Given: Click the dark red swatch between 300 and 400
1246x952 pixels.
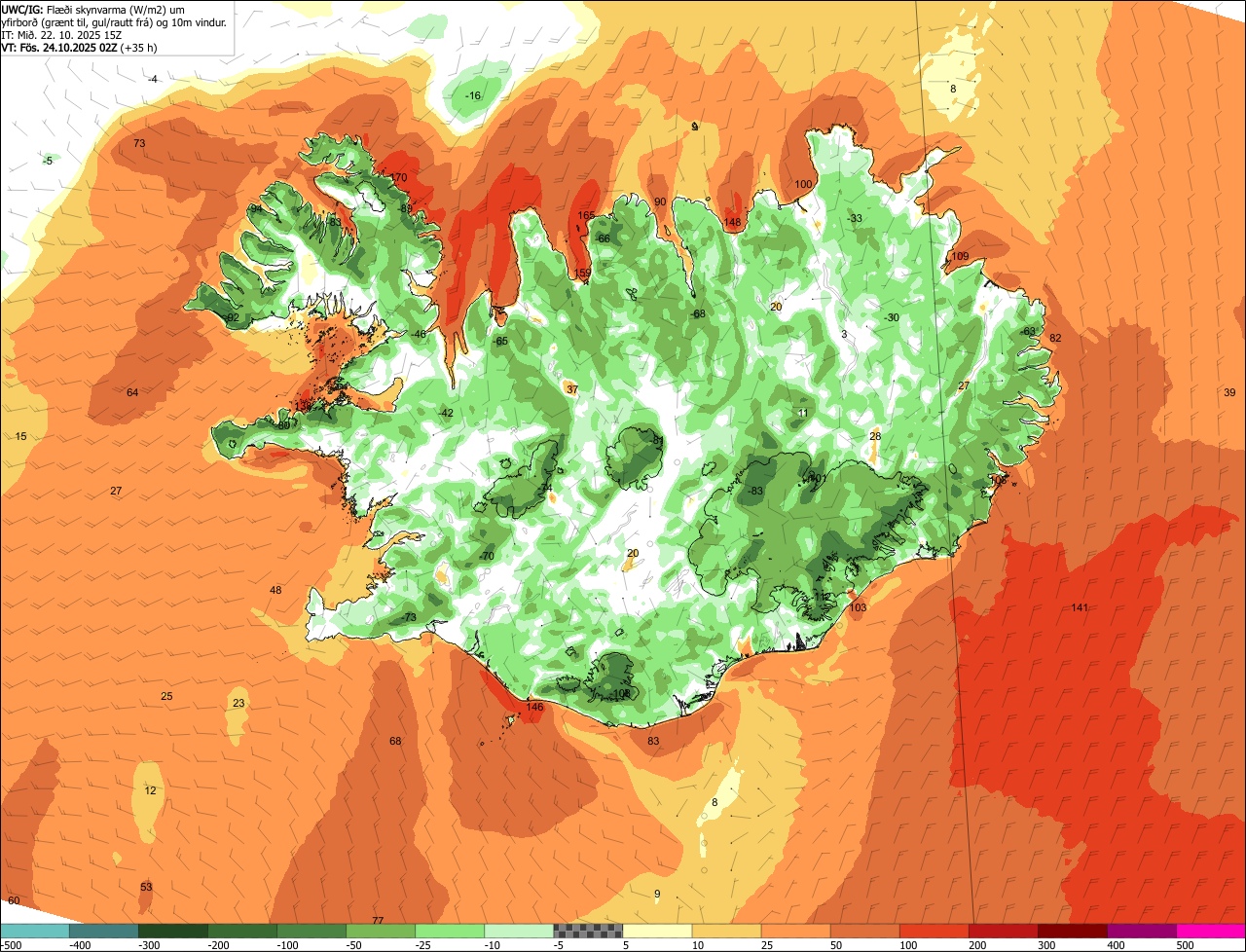Looking at the screenshot, I should (x=1073, y=931).
